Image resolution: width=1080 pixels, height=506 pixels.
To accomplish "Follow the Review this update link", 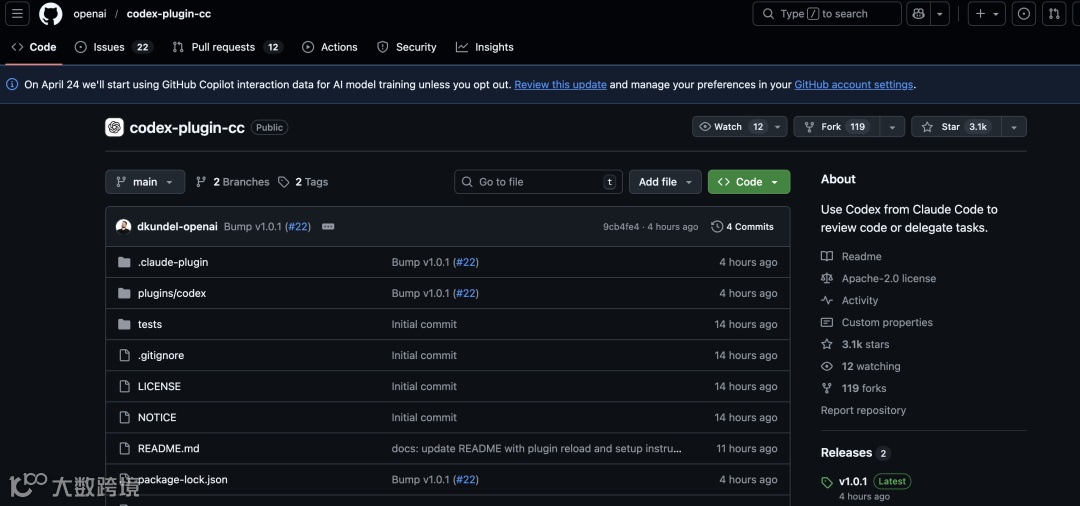I will click(561, 85).
